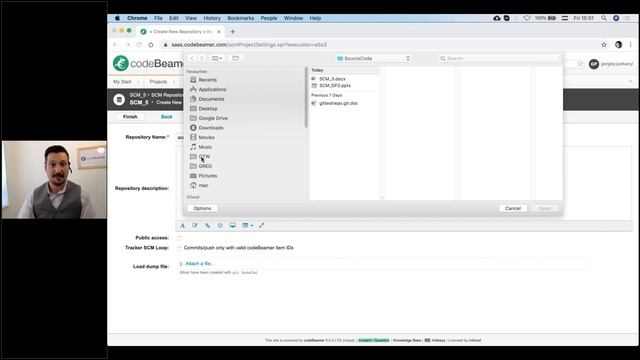Click the emoticon icon in editor toolbar
Screen dimensions: 640x360
(x=220, y=225)
